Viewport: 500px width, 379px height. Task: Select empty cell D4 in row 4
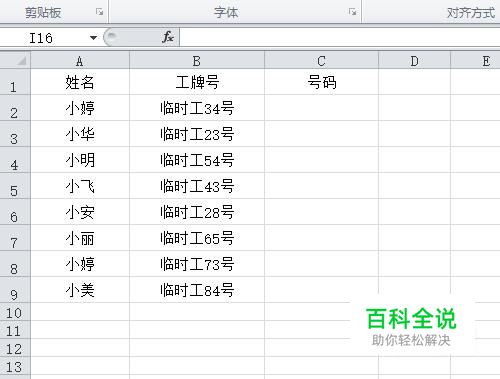tap(414, 160)
